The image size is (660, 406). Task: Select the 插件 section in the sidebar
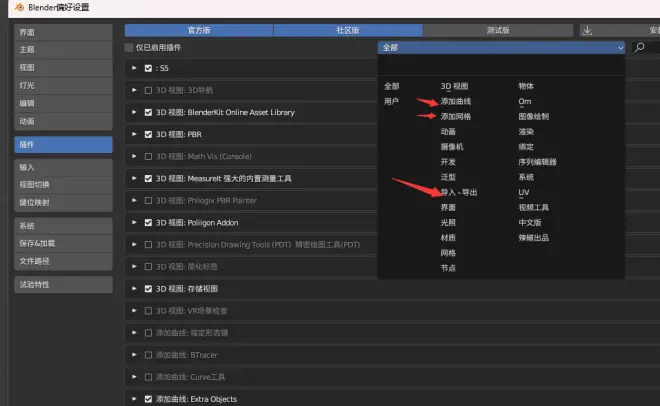pyautogui.click(x=64, y=145)
